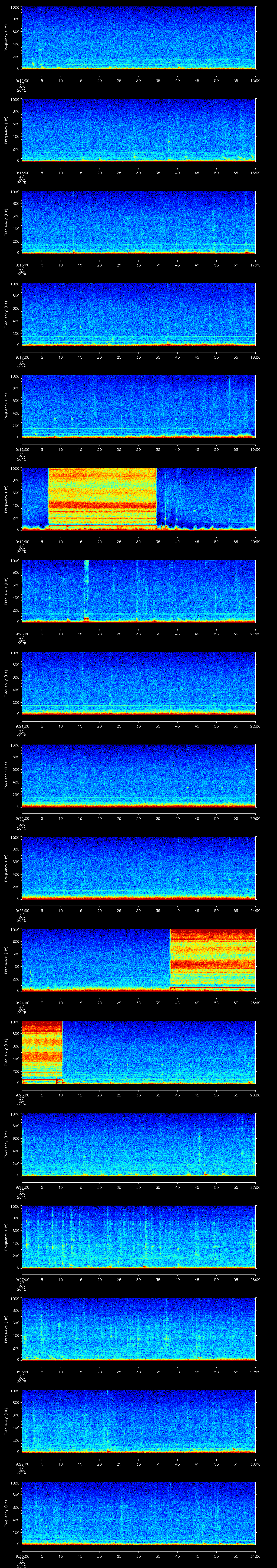This screenshot has width=277, height=1568.
Task: Click the 30 second tick under 9:17:00 panel
Action: pos(138,357)
